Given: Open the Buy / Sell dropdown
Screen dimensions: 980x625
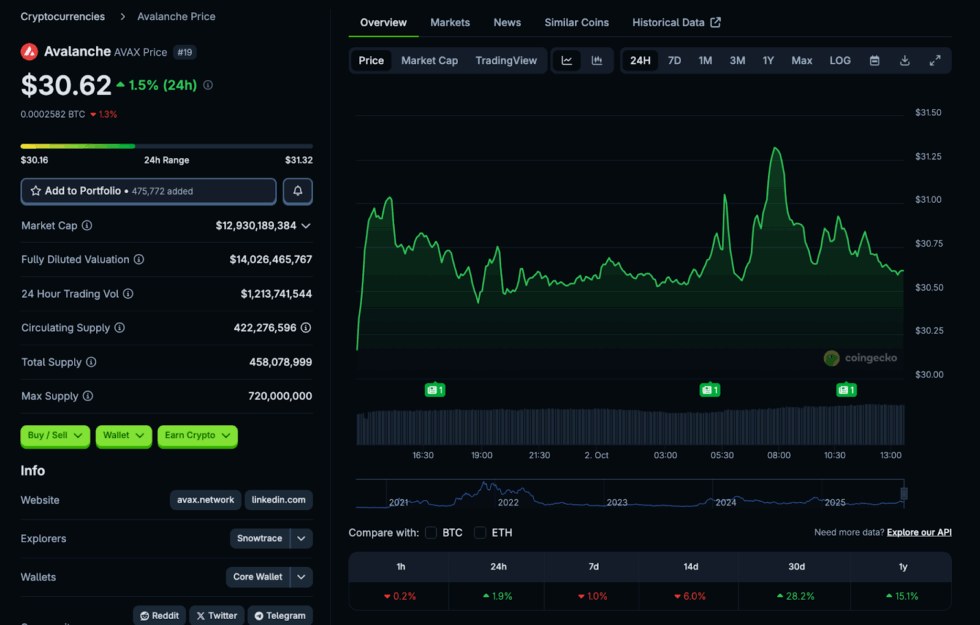Looking at the screenshot, I should pyautogui.click(x=55, y=436).
